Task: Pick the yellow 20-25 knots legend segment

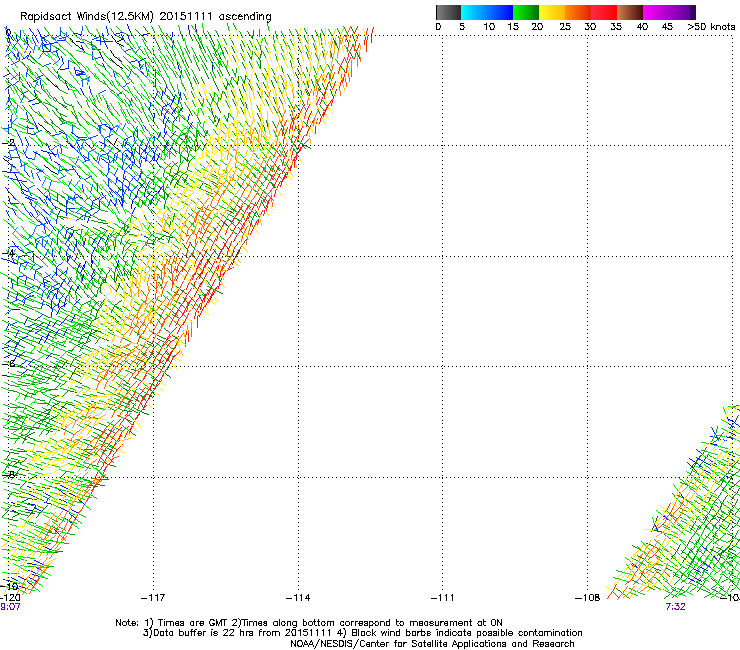Action: (x=552, y=12)
